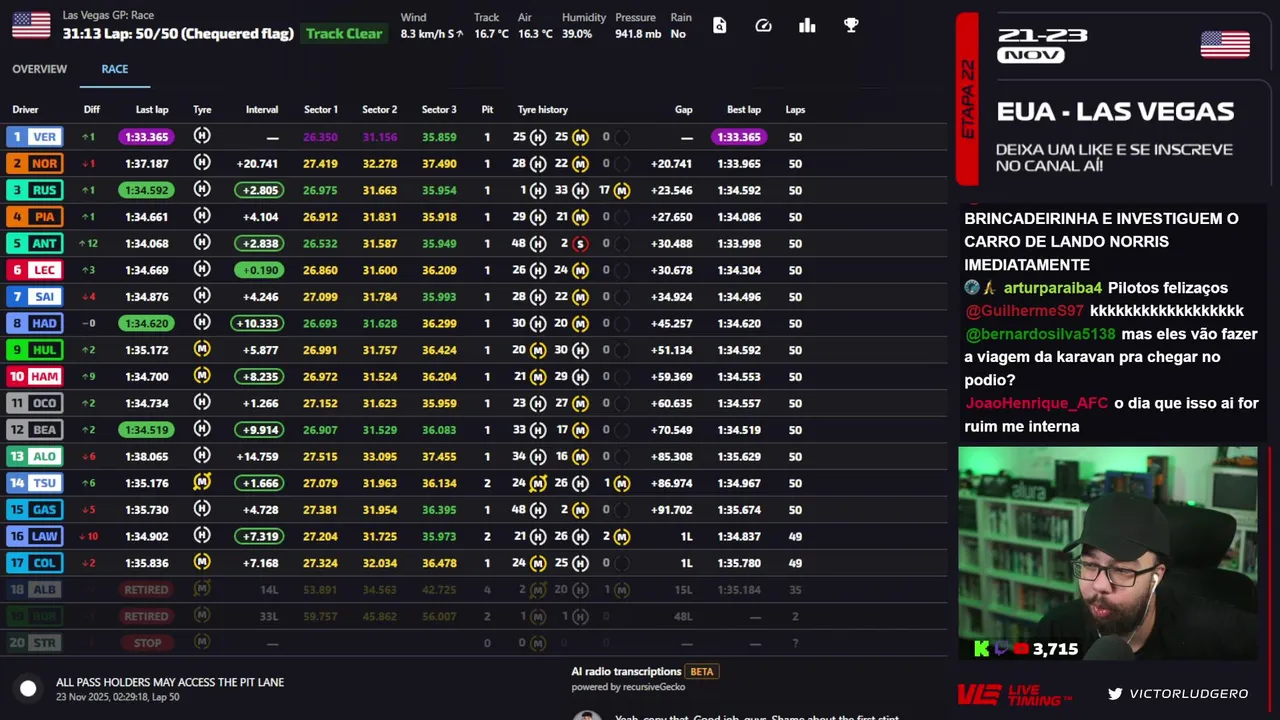1280x720 pixels.
Task: Click the medium tyre icon in HUL row
Action: (x=202, y=349)
